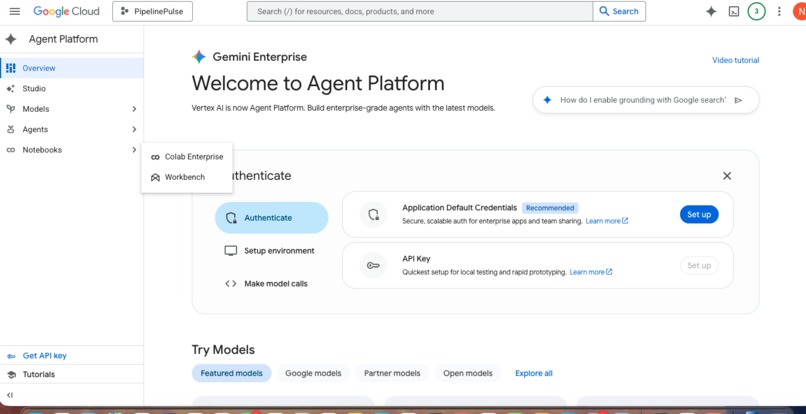This screenshot has width=806, height=414.
Task: Expand the Agents submenu chevron
Action: (x=134, y=130)
